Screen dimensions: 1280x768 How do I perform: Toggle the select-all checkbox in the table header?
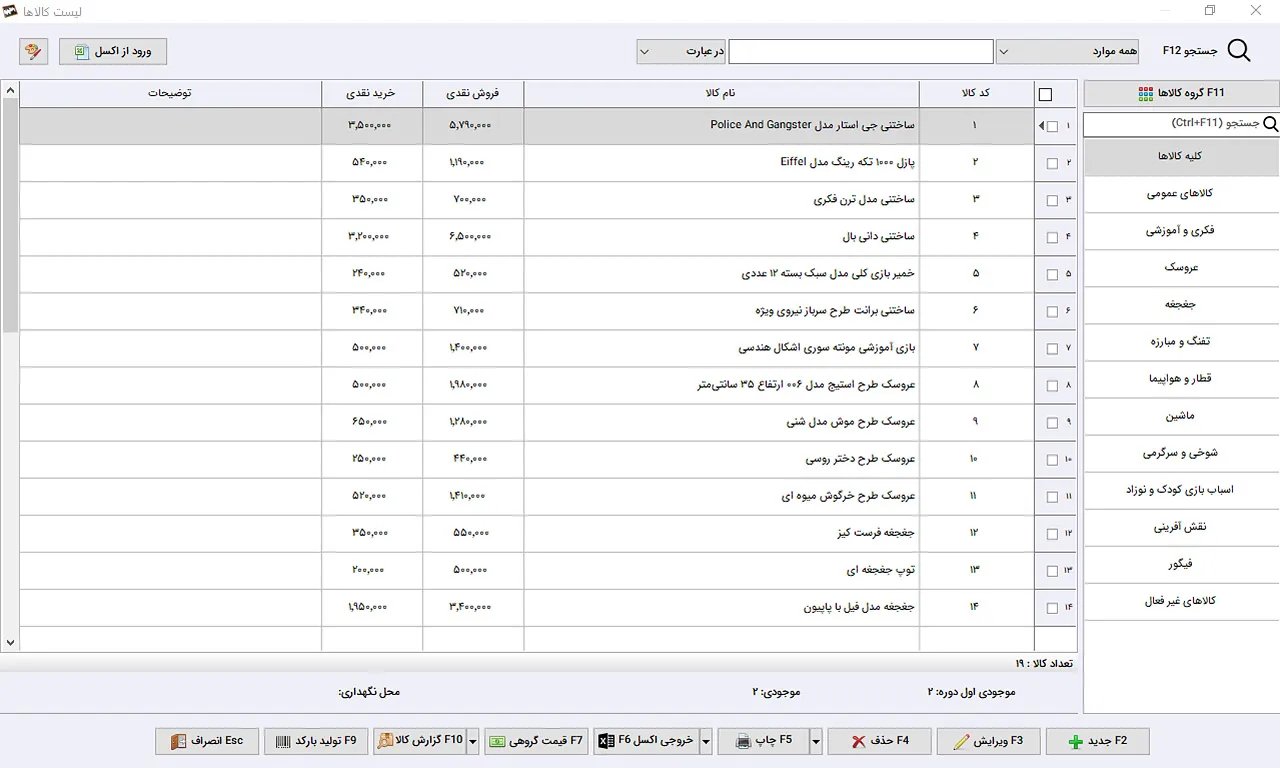1046,95
